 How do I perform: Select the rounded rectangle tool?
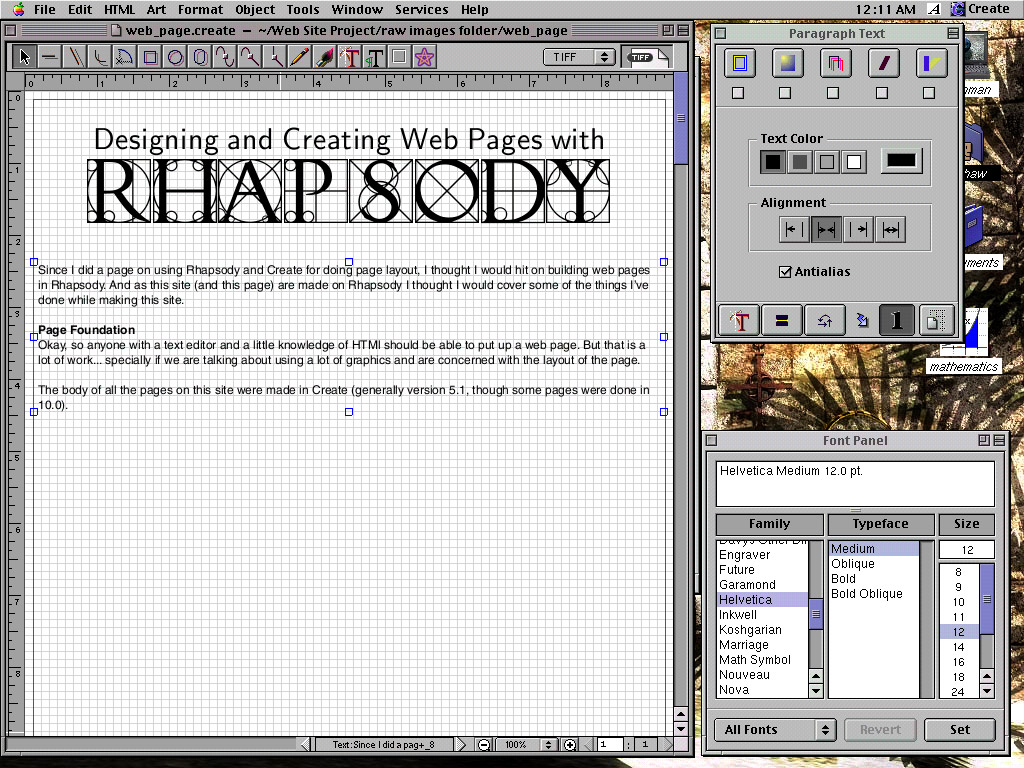(x=200, y=57)
